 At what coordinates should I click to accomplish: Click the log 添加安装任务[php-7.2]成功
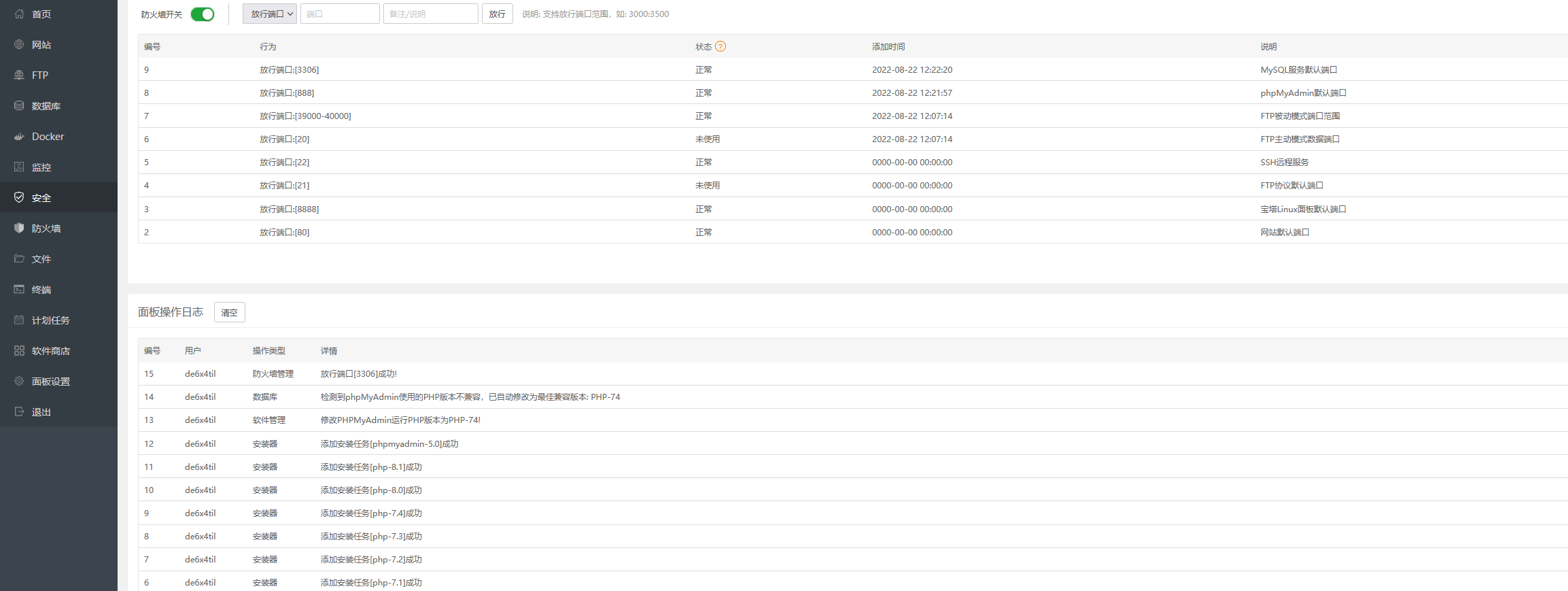(371, 559)
